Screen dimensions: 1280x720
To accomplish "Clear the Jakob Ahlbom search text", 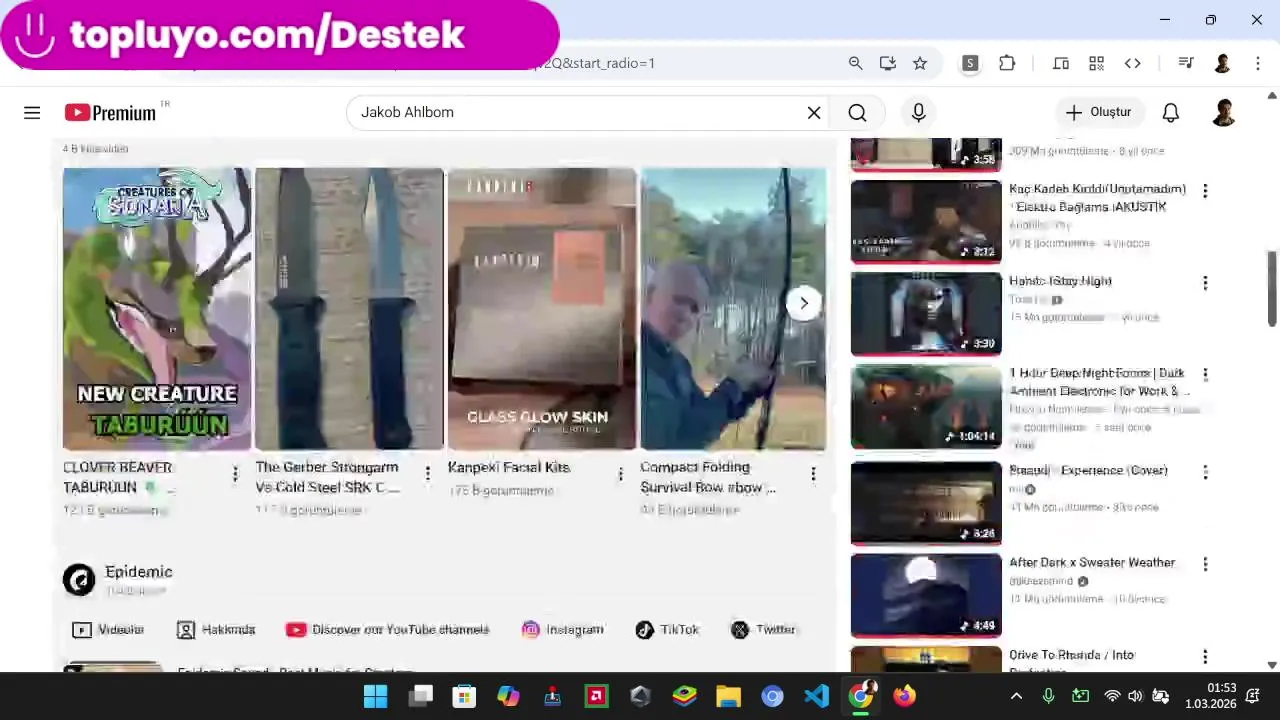I will point(814,113).
